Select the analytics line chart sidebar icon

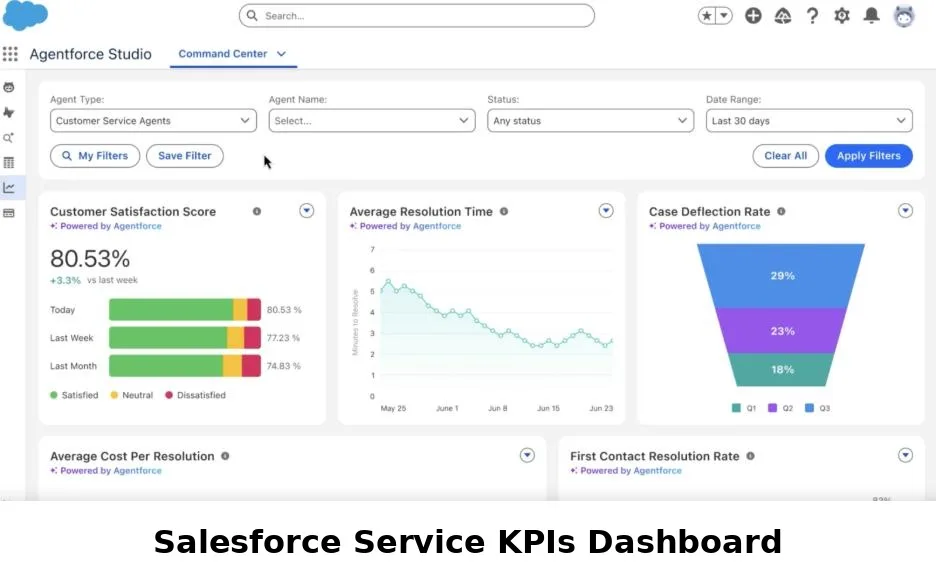(x=9, y=188)
